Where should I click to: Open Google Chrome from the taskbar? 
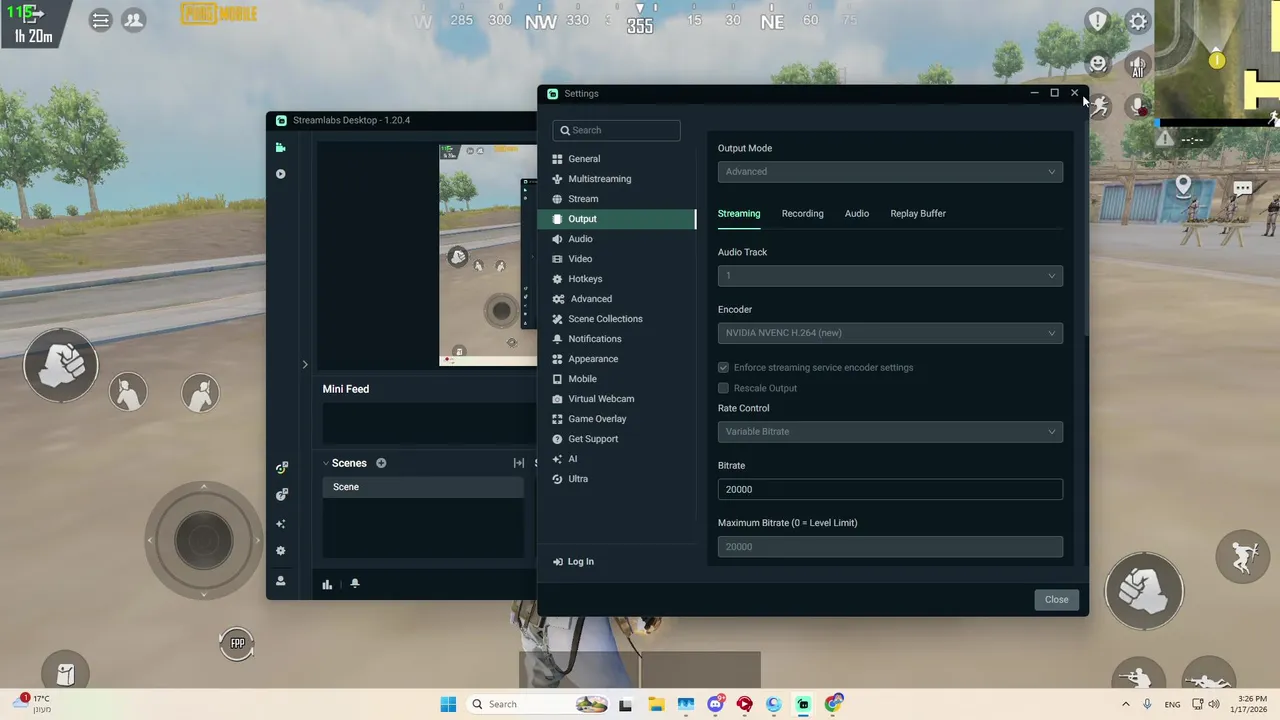click(833, 704)
